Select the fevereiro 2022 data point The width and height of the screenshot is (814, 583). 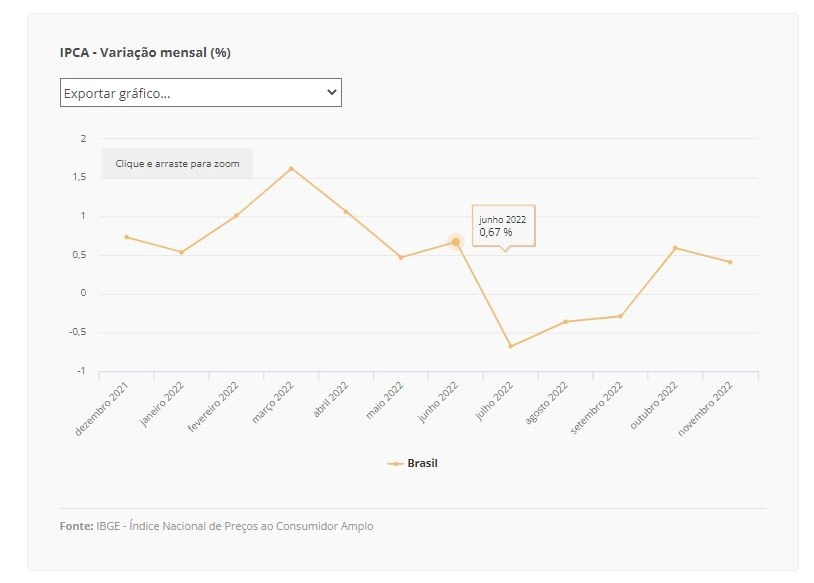coord(236,215)
